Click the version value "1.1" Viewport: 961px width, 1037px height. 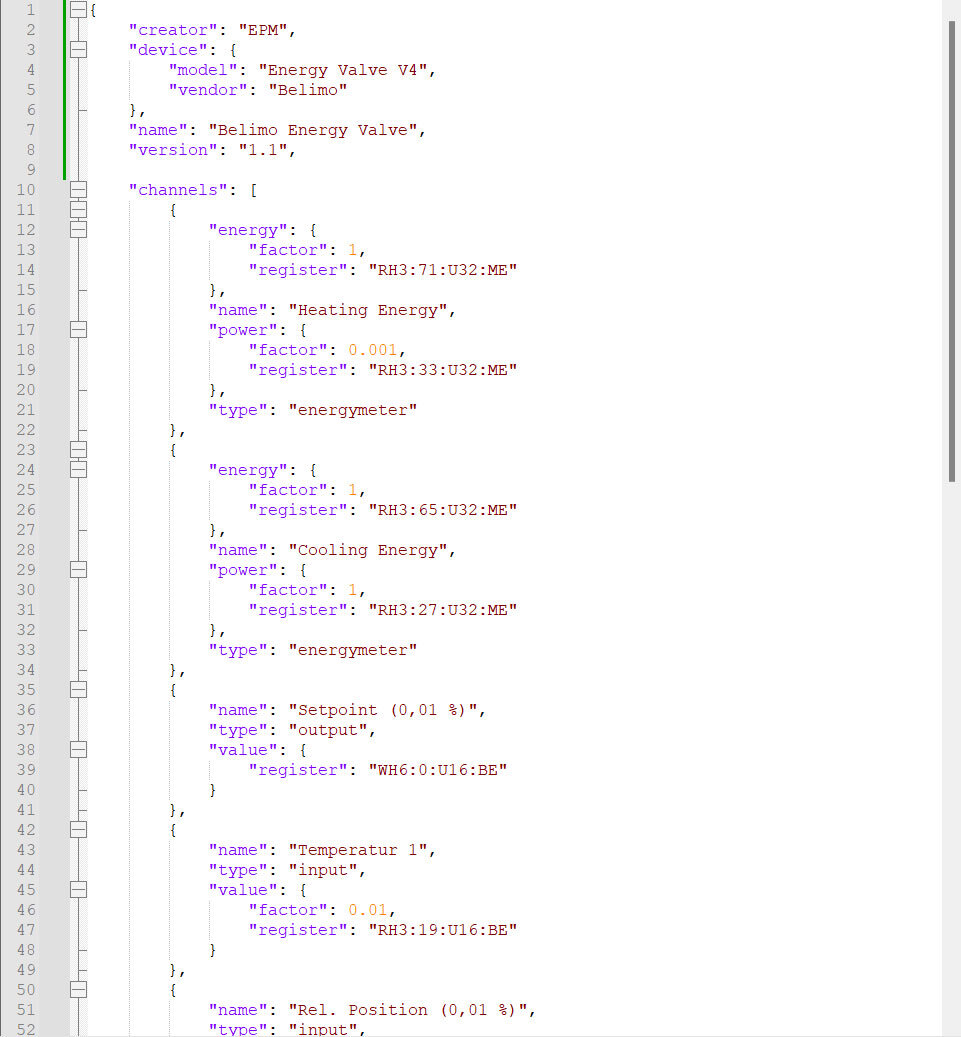263,150
